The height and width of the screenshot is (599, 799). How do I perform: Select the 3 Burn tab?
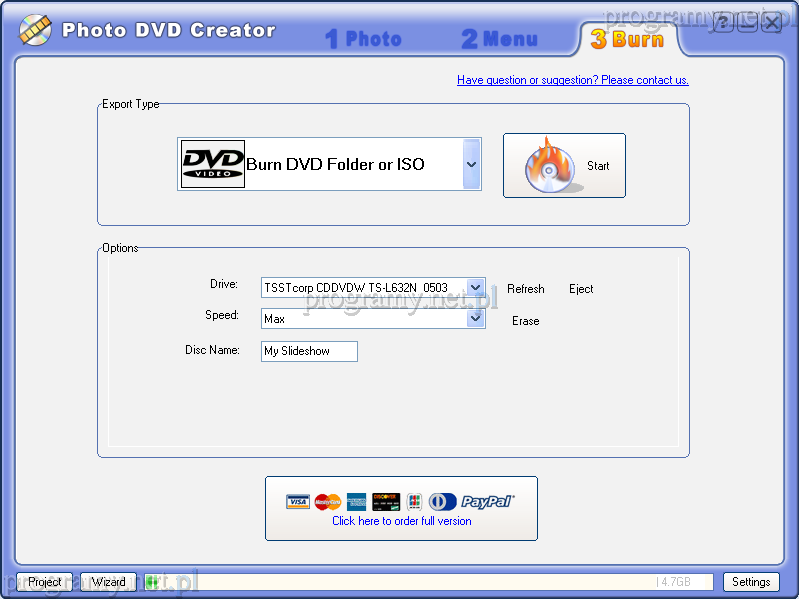[627, 39]
